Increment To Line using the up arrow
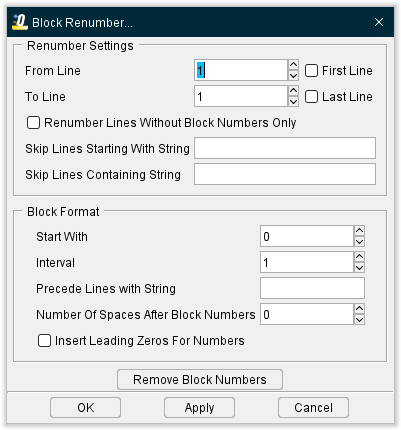 [x=293, y=91]
